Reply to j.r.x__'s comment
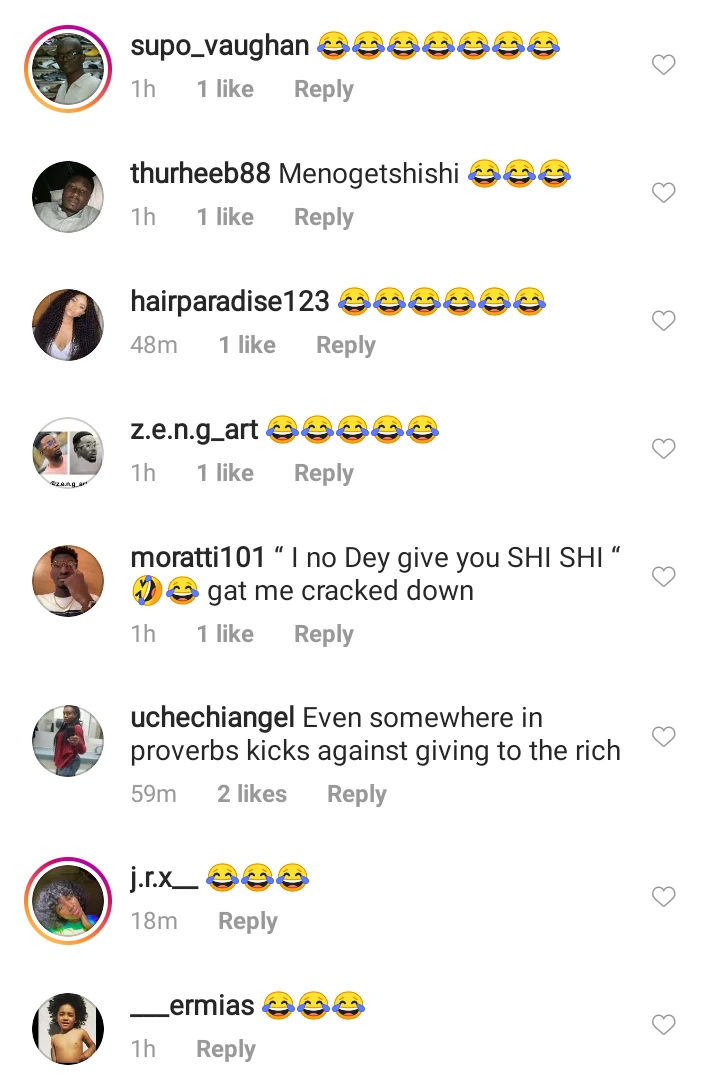 coord(247,922)
